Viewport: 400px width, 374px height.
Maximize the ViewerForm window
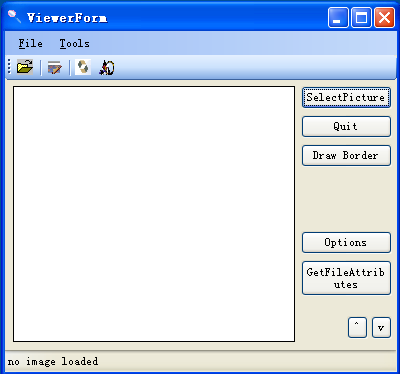pos(361,18)
